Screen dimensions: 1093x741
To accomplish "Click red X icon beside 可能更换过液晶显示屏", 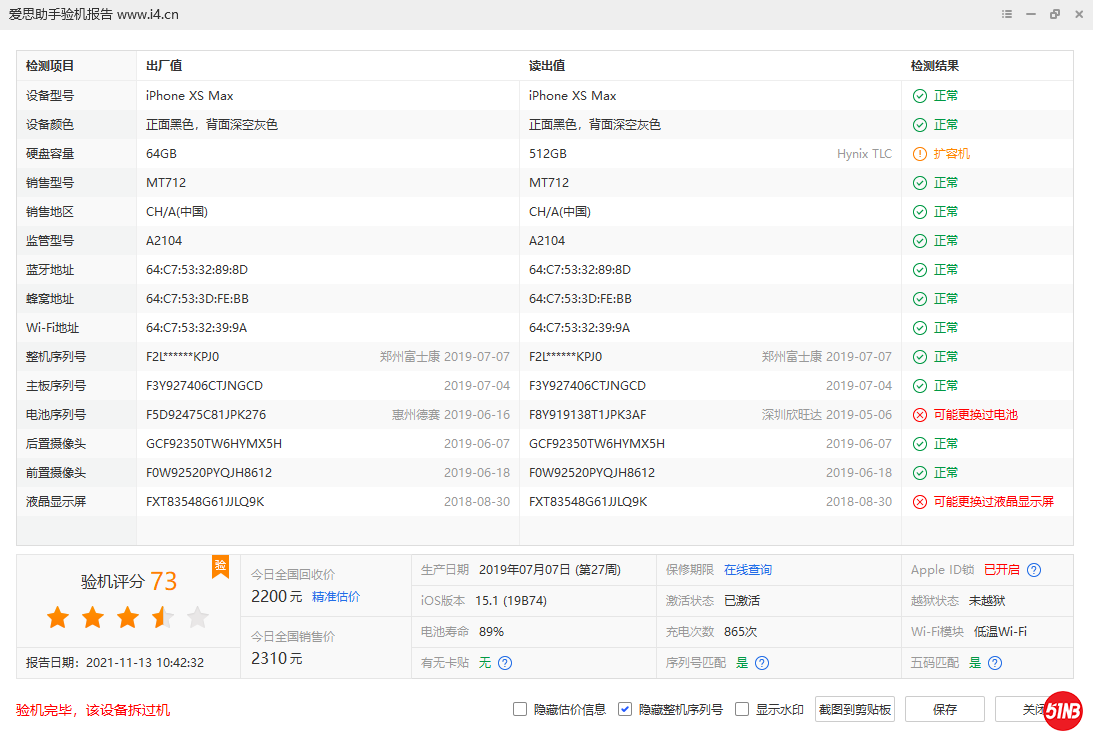I will click(919, 502).
